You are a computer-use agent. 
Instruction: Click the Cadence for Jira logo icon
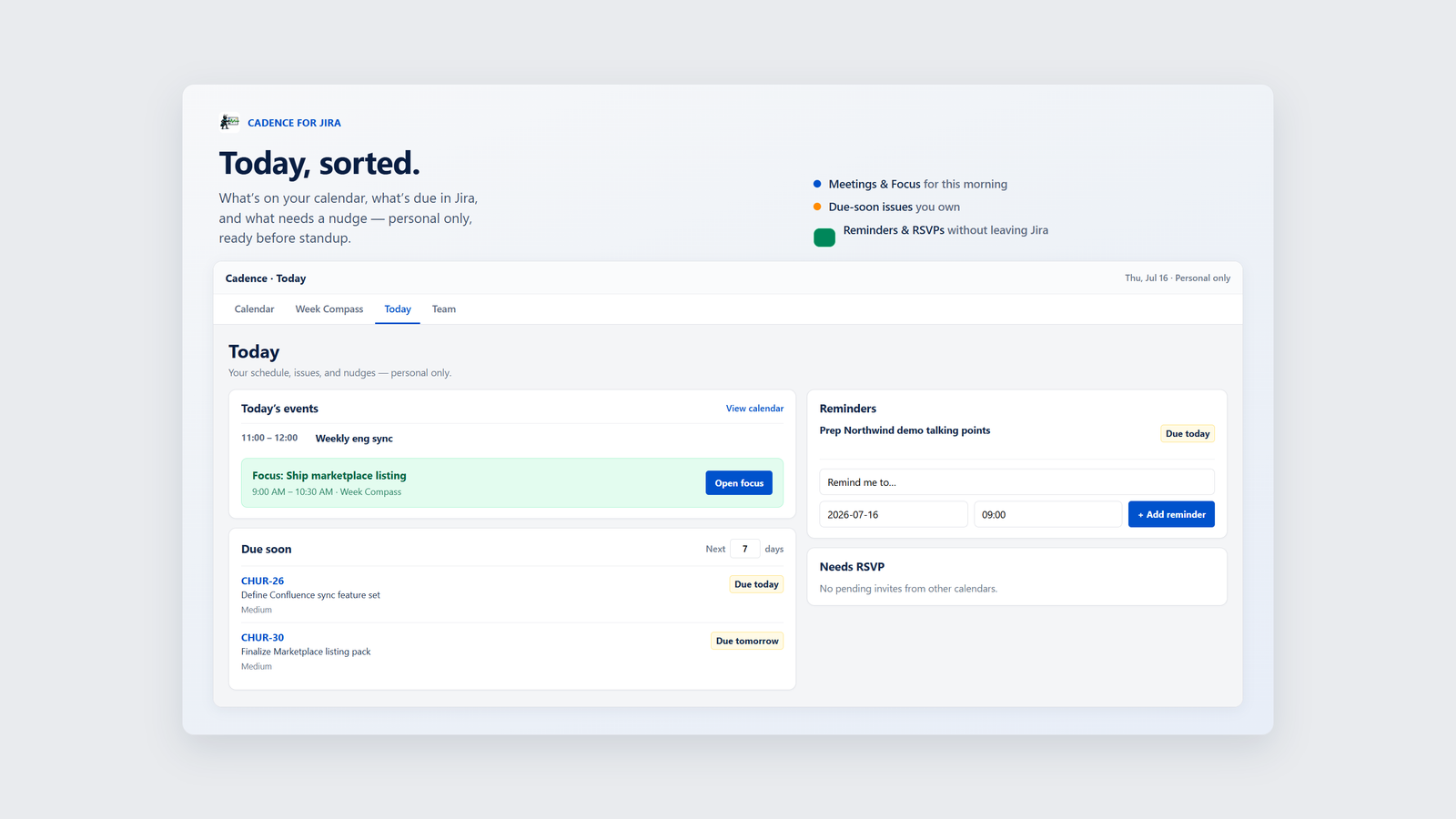229,122
